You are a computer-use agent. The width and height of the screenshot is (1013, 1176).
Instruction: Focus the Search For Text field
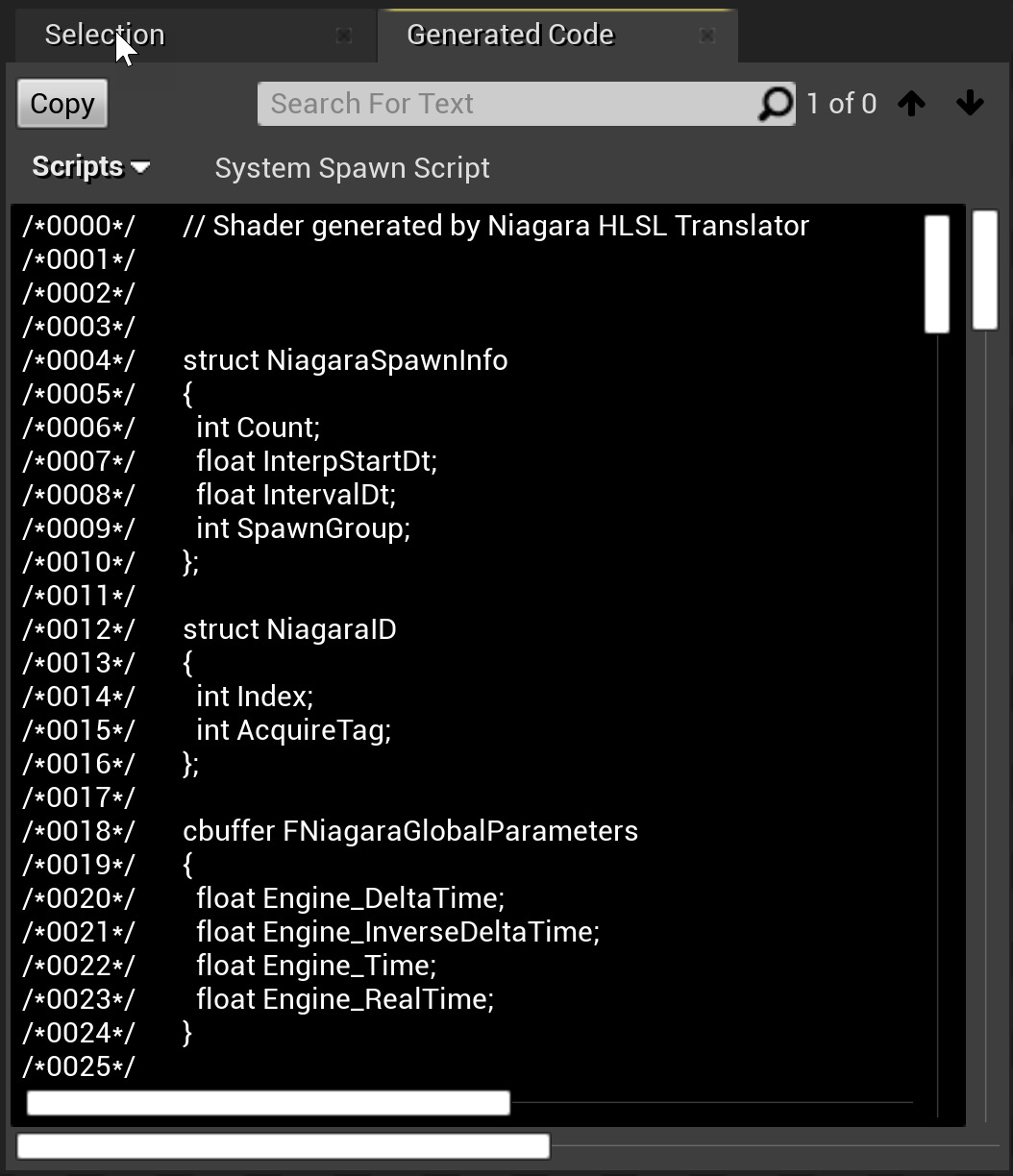[x=509, y=104]
